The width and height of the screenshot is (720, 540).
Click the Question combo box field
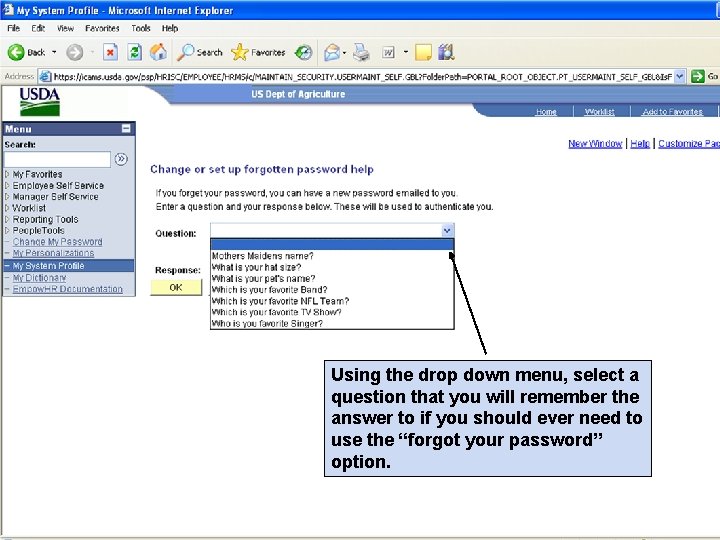pos(332,231)
